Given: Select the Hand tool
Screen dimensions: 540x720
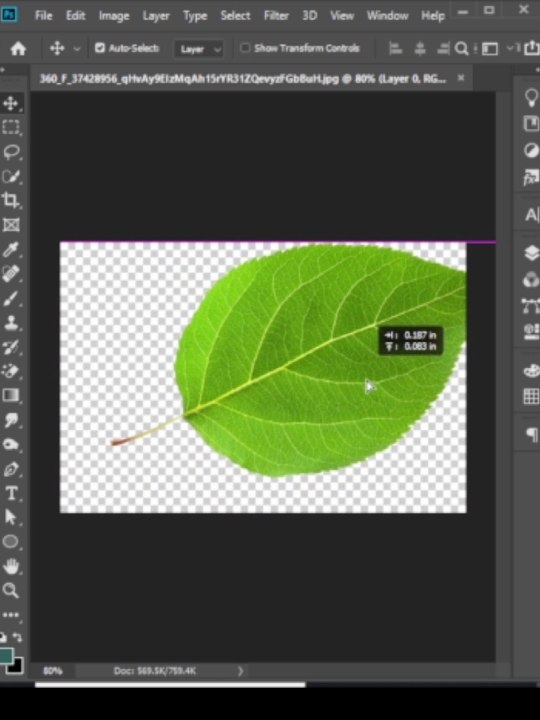Looking at the screenshot, I should [11, 566].
